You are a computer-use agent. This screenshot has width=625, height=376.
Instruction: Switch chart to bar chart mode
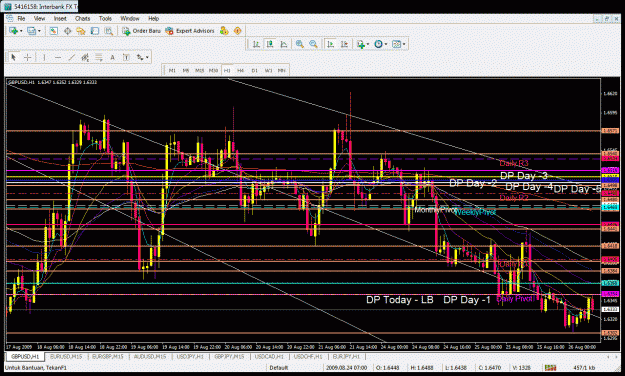[256, 44]
